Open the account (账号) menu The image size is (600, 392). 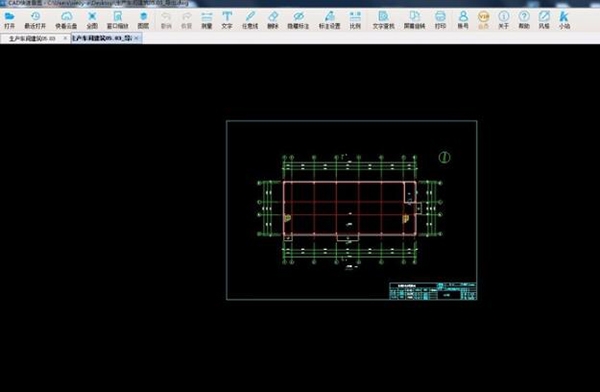tap(463, 20)
